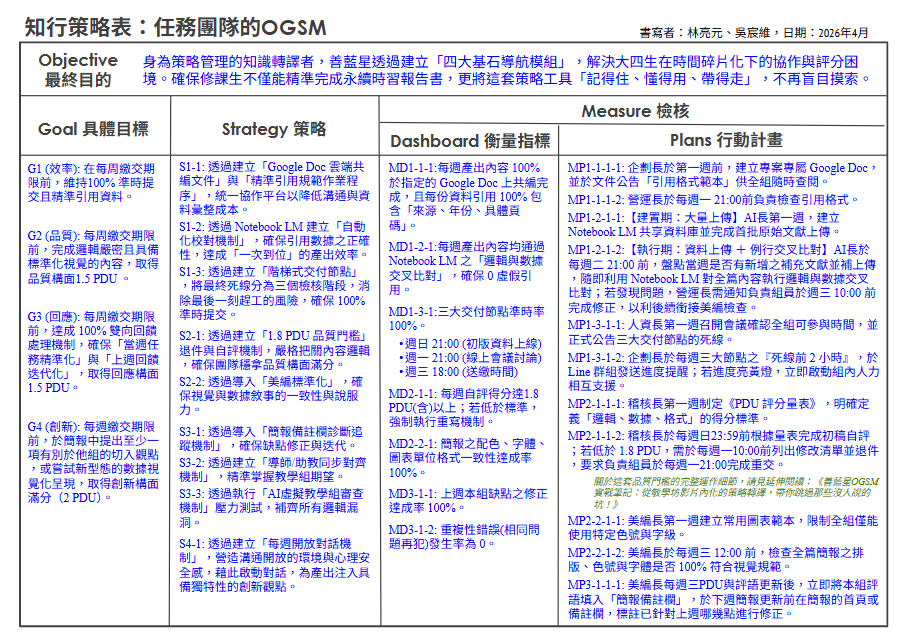
Task: Click the author and date line
Action: click(763, 32)
